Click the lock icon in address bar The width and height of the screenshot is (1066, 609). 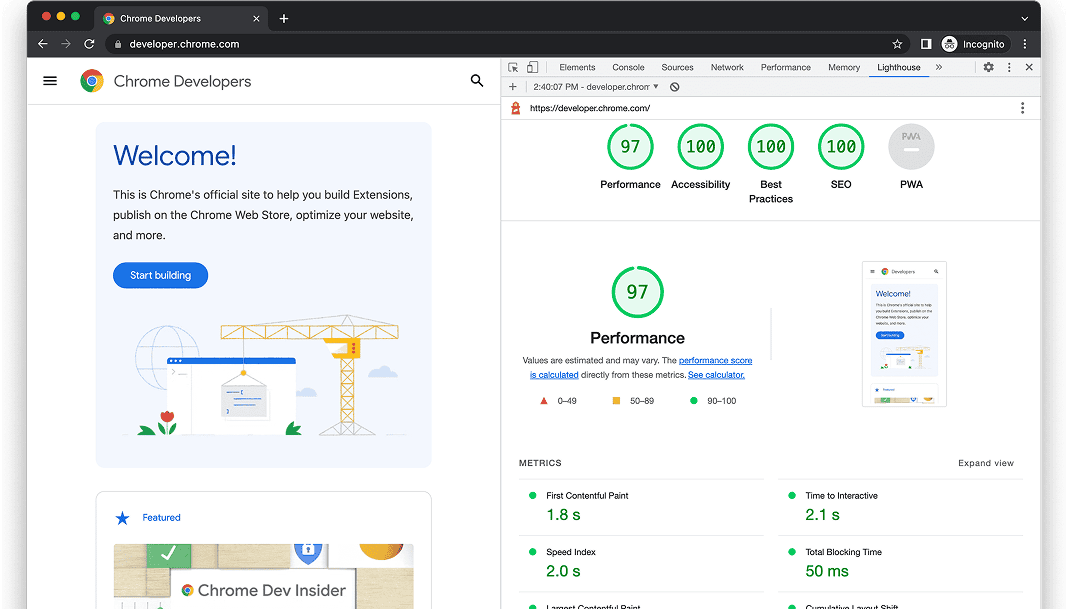click(x=118, y=44)
